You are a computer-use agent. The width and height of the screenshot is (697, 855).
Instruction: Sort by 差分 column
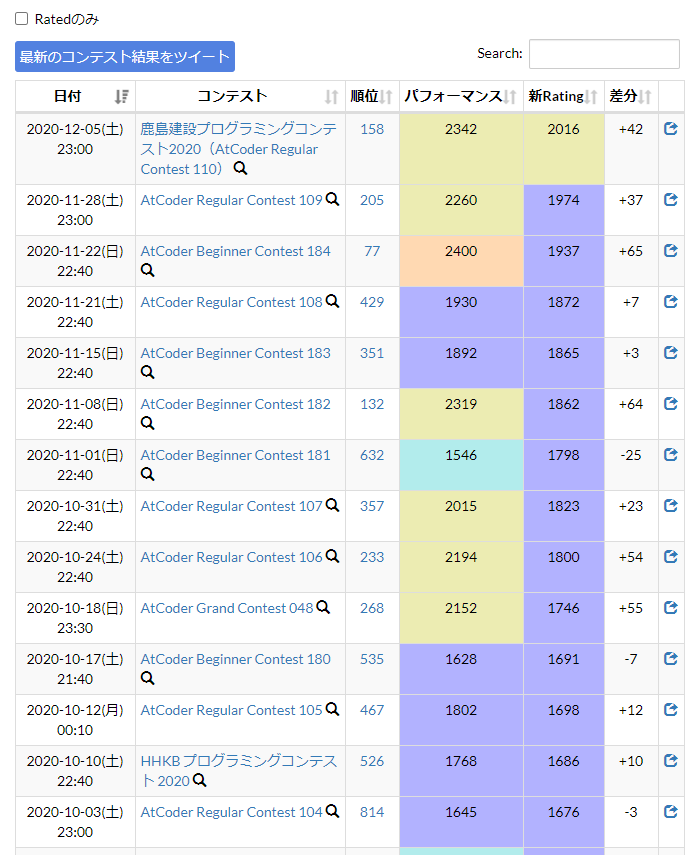click(x=631, y=97)
